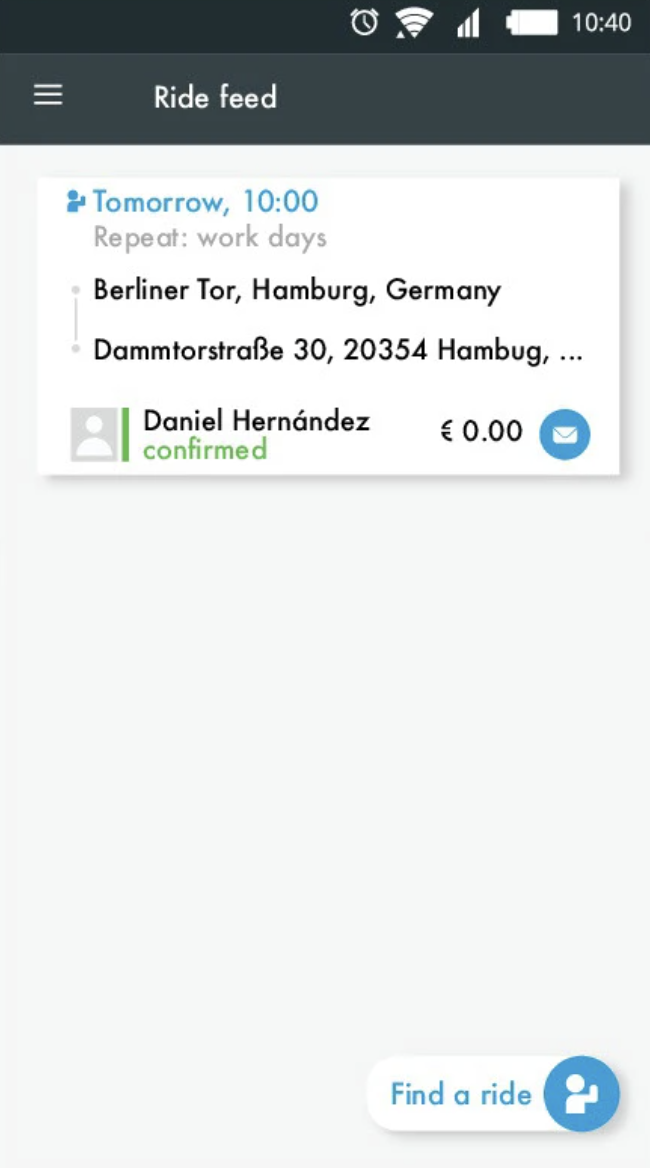This screenshot has height=1168, width=650.
Task: Tap the route line between addresses
Action: pyautogui.click(x=76, y=320)
